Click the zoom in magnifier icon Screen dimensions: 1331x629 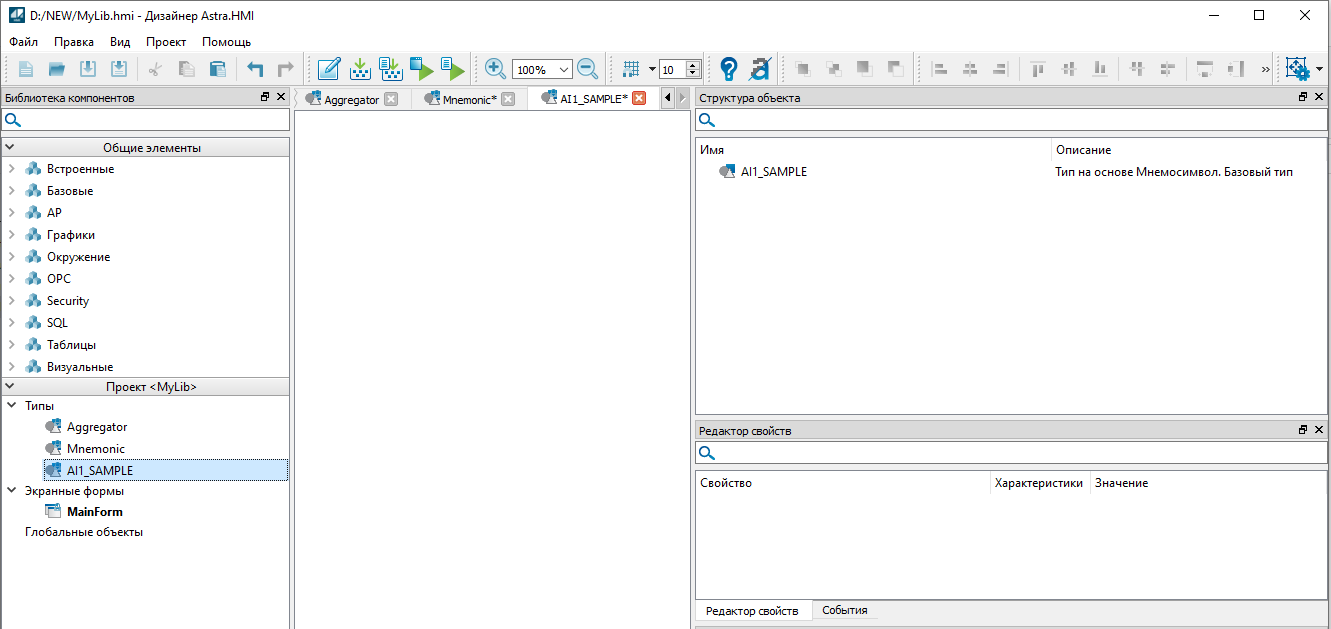495,69
